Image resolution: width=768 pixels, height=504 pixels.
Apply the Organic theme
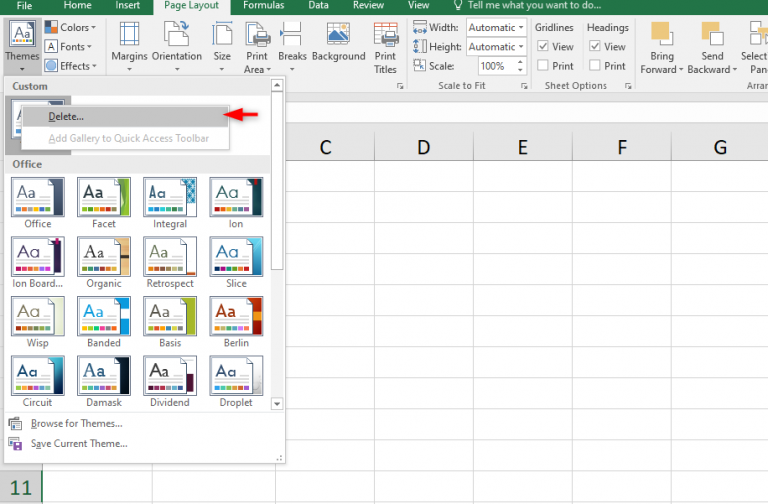tap(104, 263)
